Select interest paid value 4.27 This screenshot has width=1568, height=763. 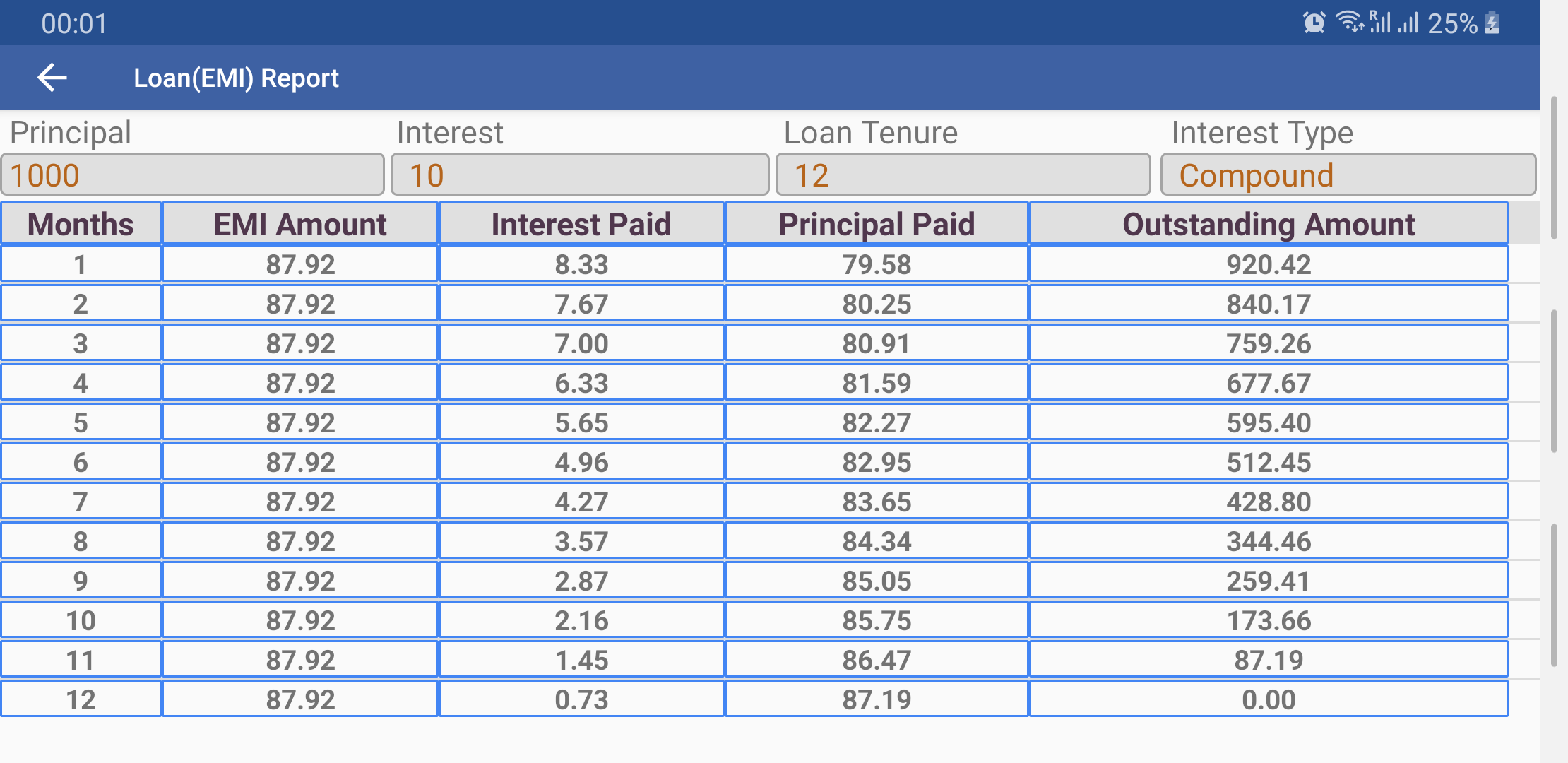coord(581,502)
